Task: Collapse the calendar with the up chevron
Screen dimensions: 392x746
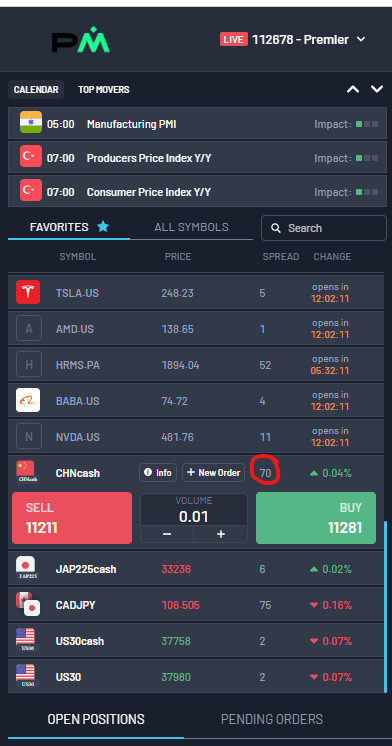Action: click(x=353, y=89)
